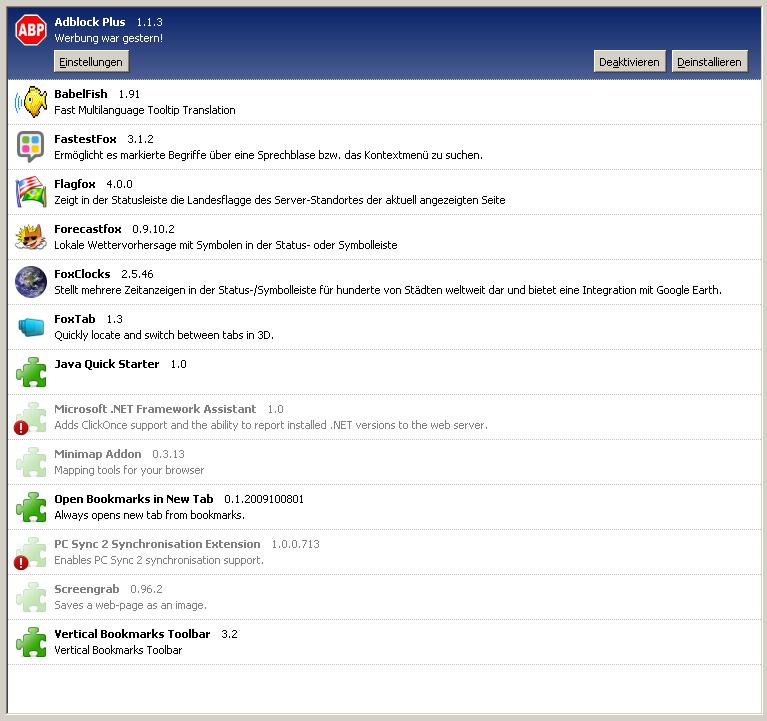The width and height of the screenshot is (767, 721).
Task: Select the faded Minimap Addon puzzle icon
Action: coord(30,462)
